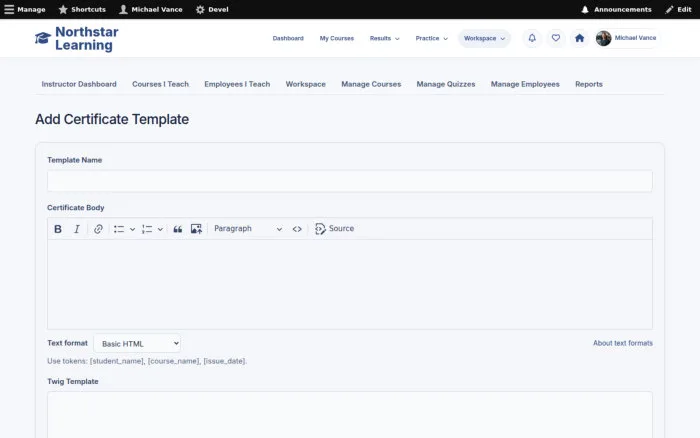Open the Text format select box
This screenshot has width=700, height=438.
137,343
